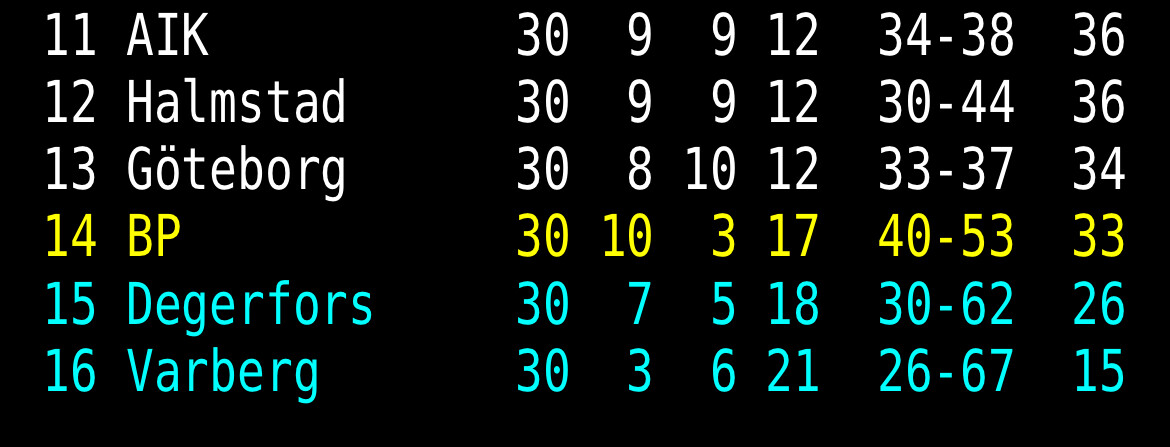
Task: Select Varberg's draws value 6
Action: pos(724,372)
